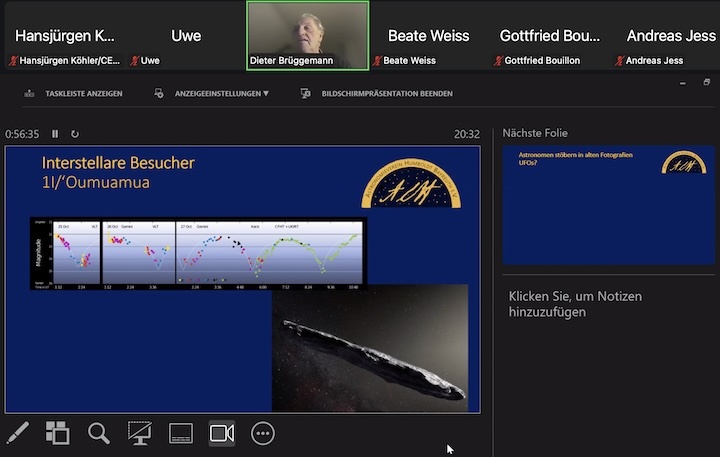The image size is (720, 457).
Task: Toggle subtitles icon in presenter toolbar
Action: tap(180, 433)
